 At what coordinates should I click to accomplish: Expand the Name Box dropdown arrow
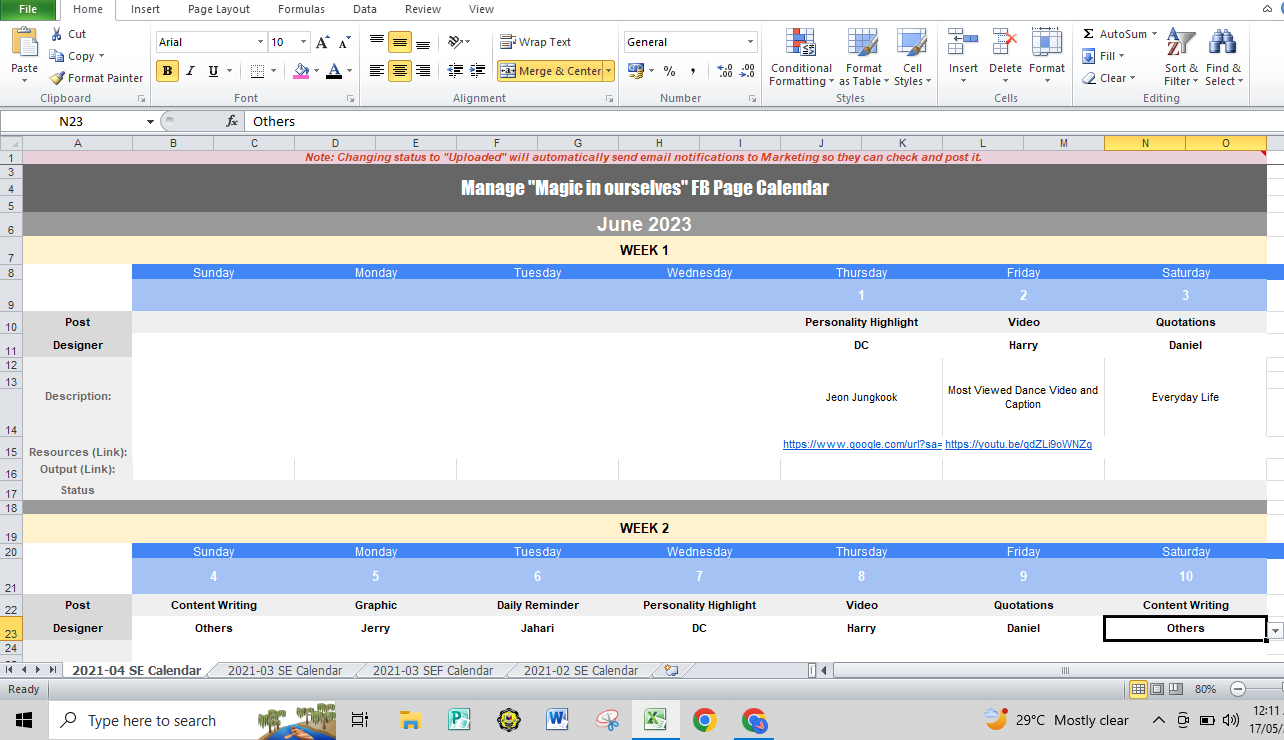coord(150,121)
